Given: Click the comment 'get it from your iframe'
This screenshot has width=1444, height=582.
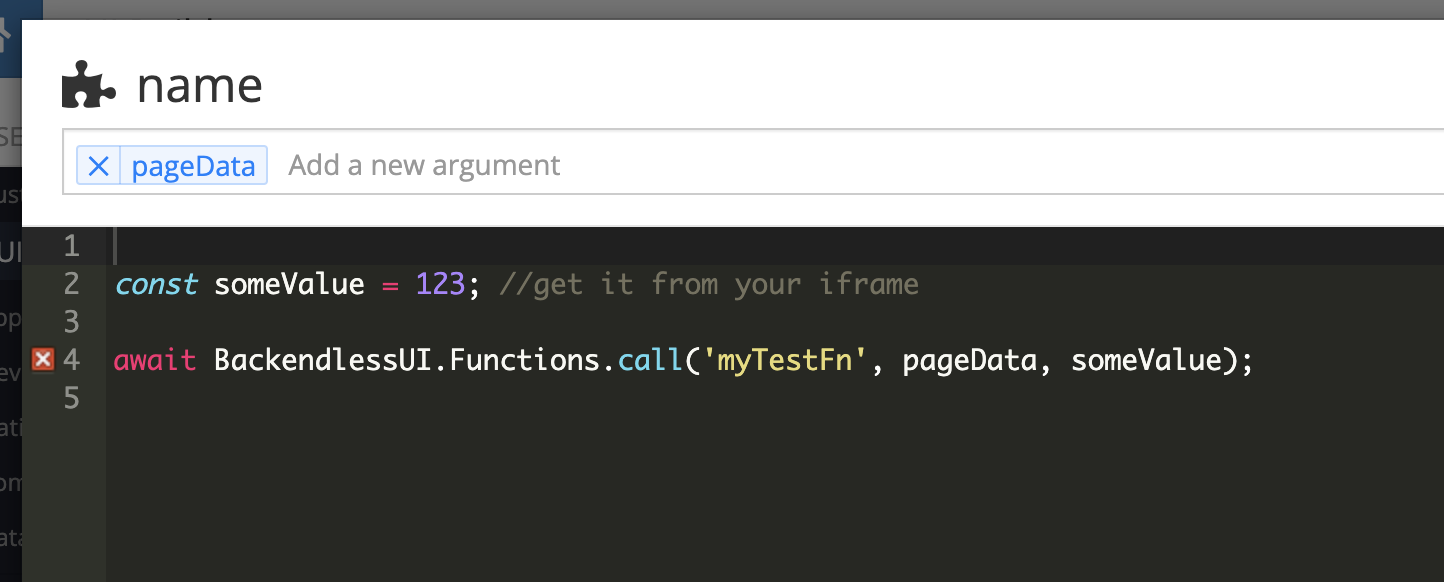Looking at the screenshot, I should click(709, 284).
